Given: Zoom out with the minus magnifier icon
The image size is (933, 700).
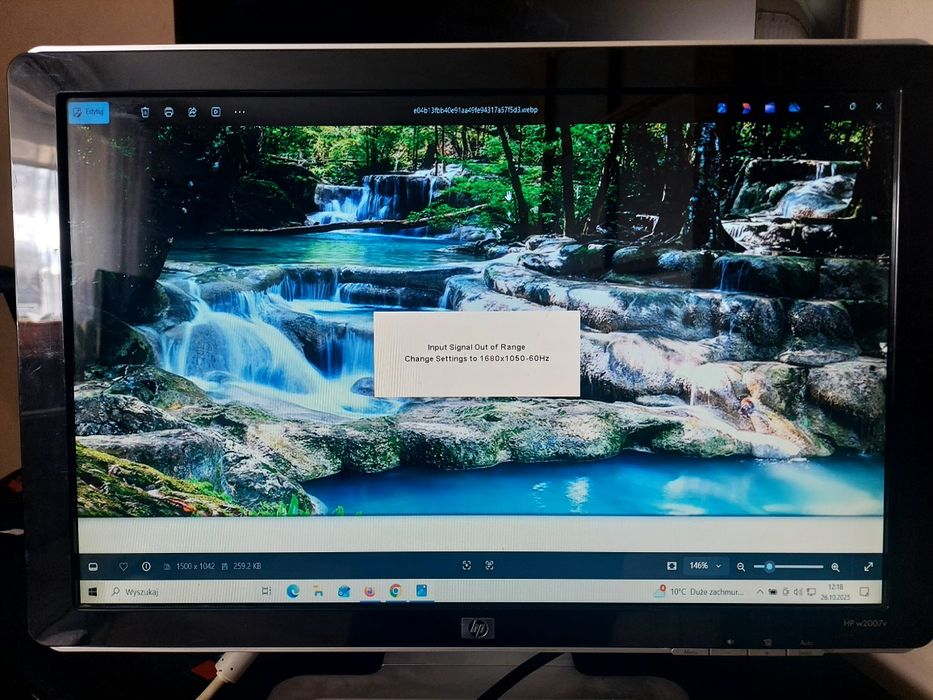Looking at the screenshot, I should (741, 567).
